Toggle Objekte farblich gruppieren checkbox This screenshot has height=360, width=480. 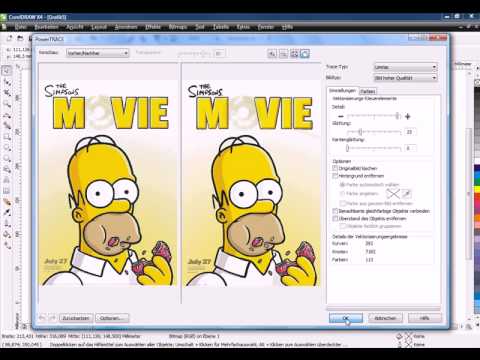pos(342,226)
